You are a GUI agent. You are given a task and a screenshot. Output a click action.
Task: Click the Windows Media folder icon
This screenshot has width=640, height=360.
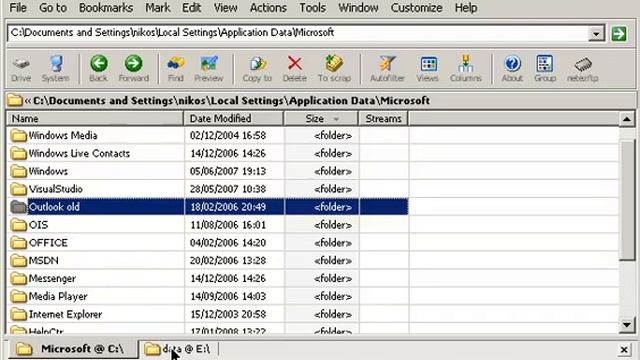click(18, 136)
